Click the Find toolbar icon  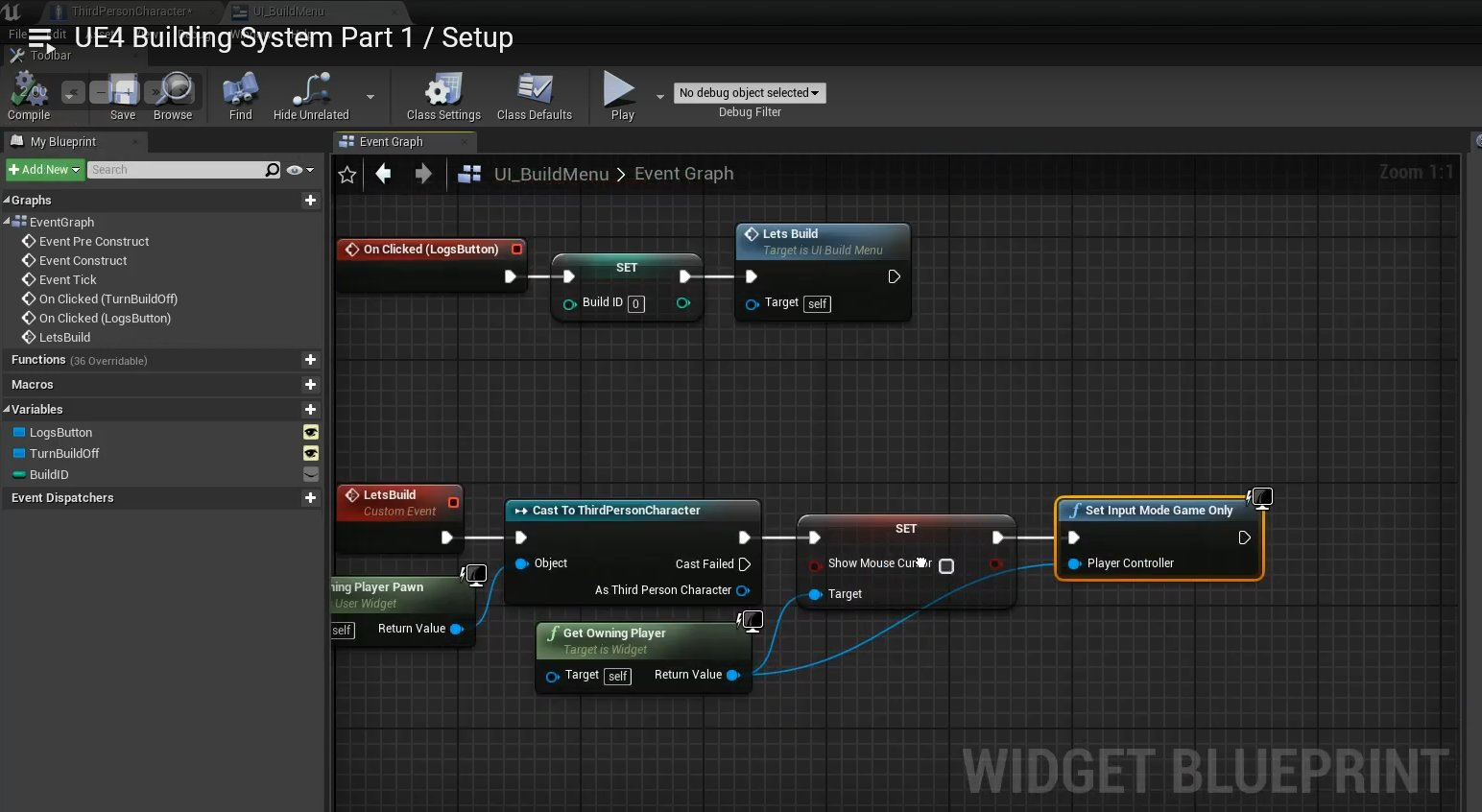point(240,91)
